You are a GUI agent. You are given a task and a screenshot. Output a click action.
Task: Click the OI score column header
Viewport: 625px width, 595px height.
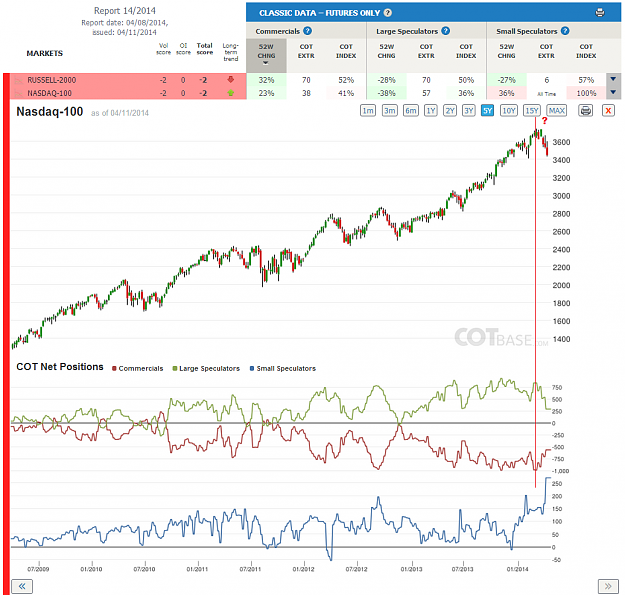pos(183,49)
